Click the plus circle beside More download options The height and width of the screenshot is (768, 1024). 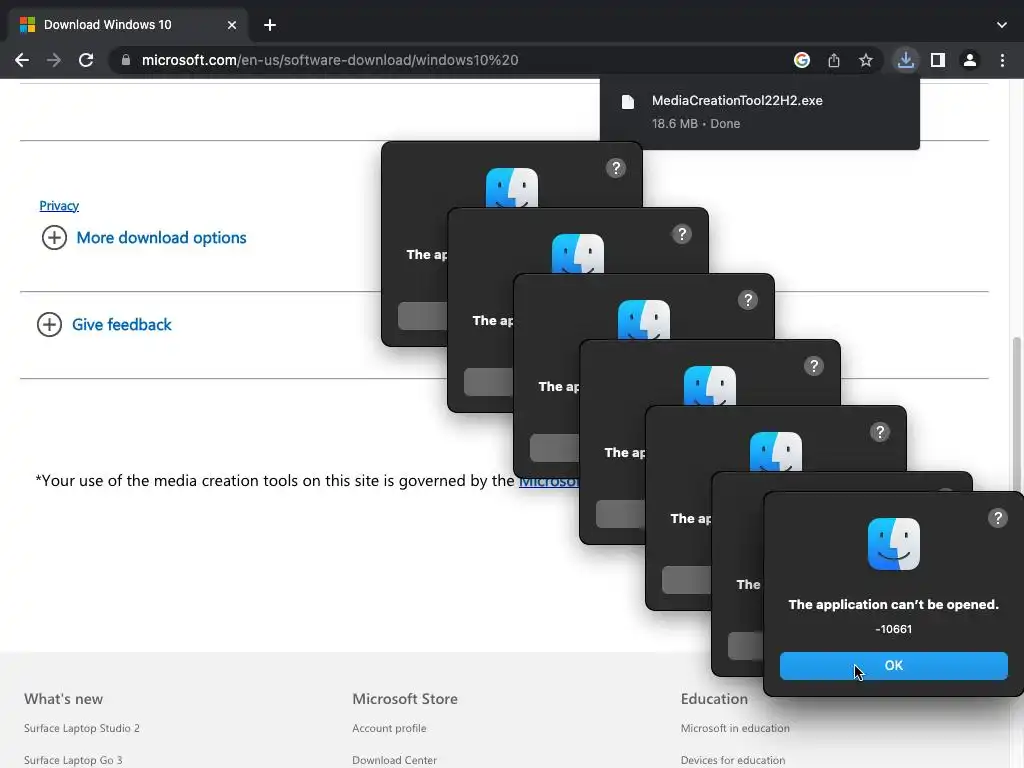point(54,238)
